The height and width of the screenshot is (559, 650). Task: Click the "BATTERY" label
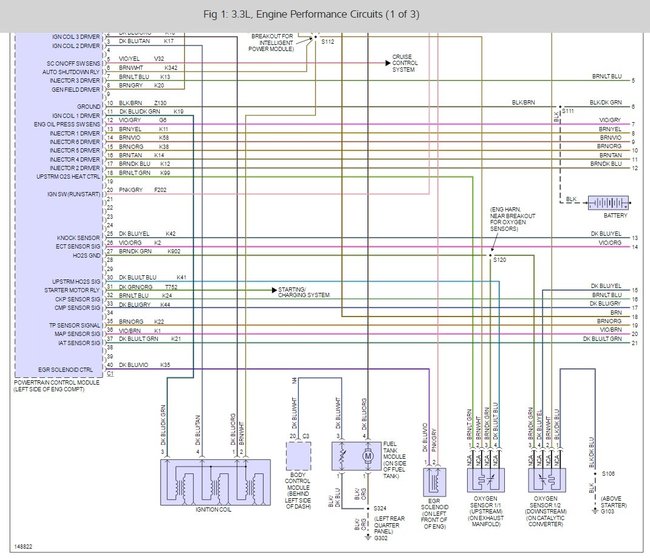tap(615, 216)
